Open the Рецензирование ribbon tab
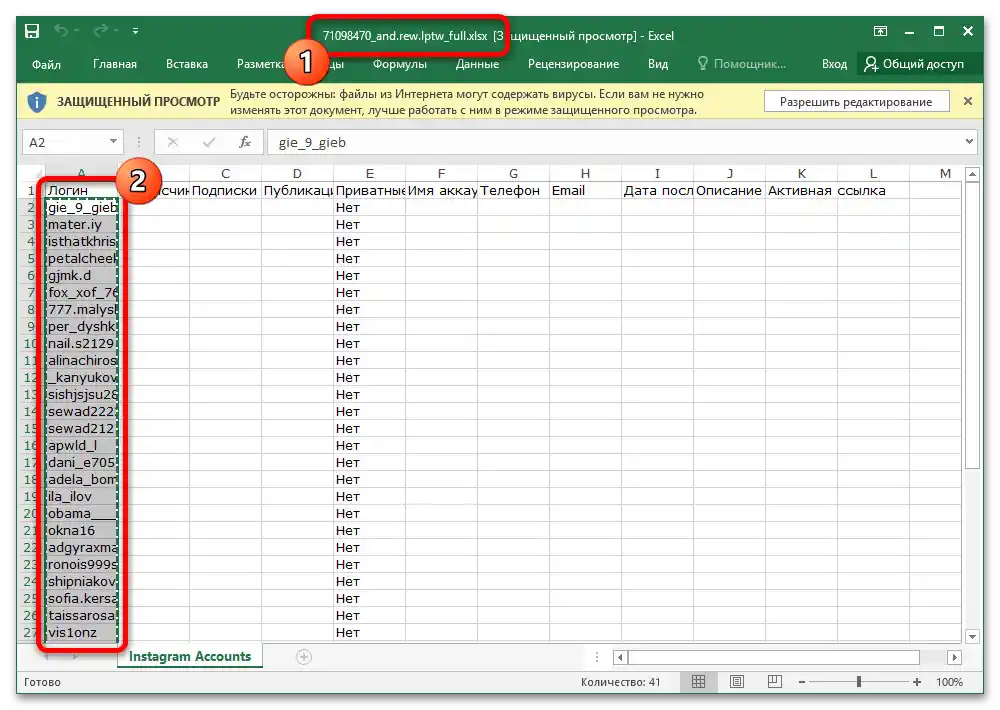Image resolution: width=1000 pixels, height=710 pixels. (573, 64)
